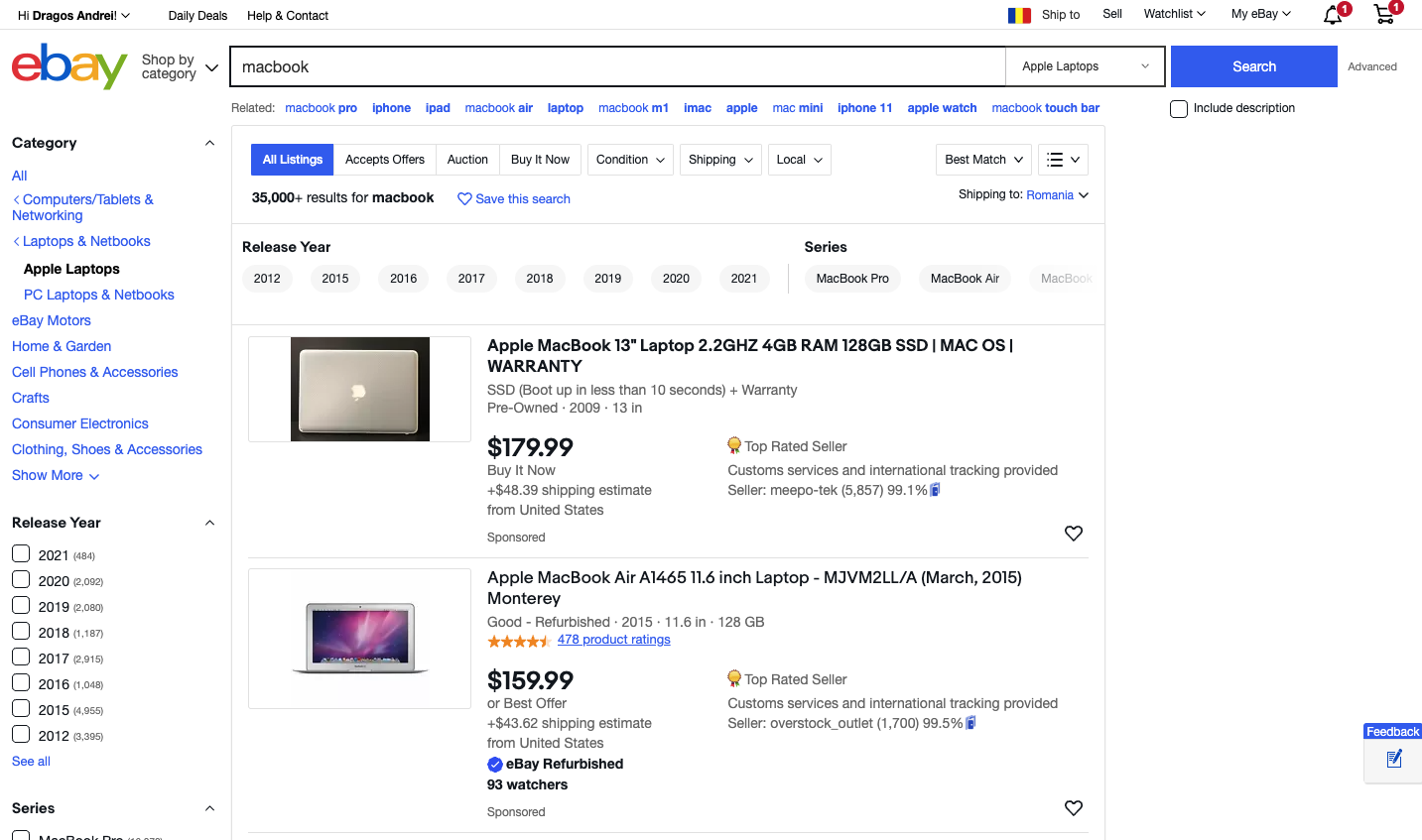1422x840 pixels.
Task: Collapse the Release Year sidebar section
Action: (x=209, y=523)
